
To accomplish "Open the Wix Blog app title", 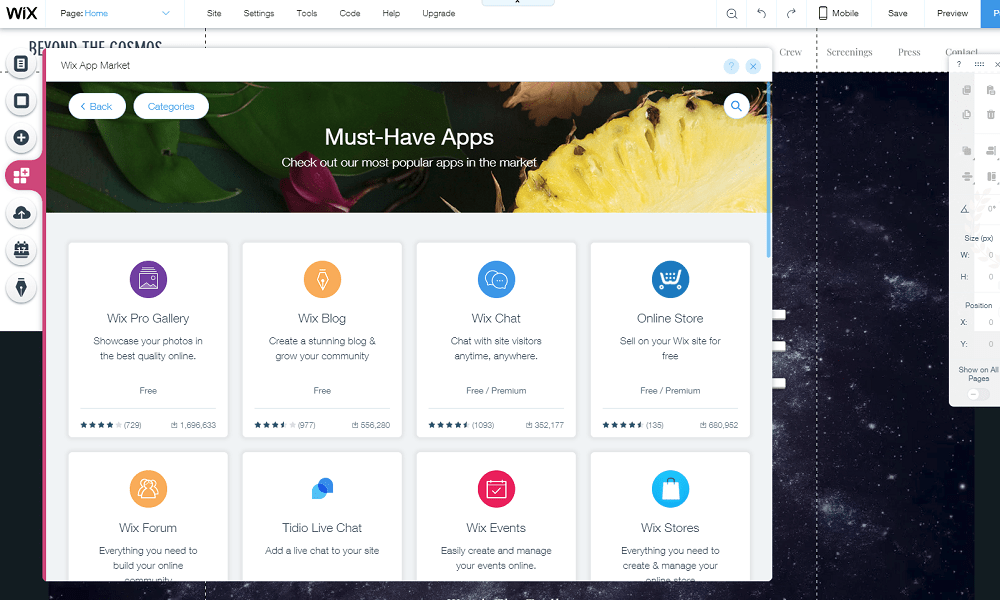I will pos(322,318).
